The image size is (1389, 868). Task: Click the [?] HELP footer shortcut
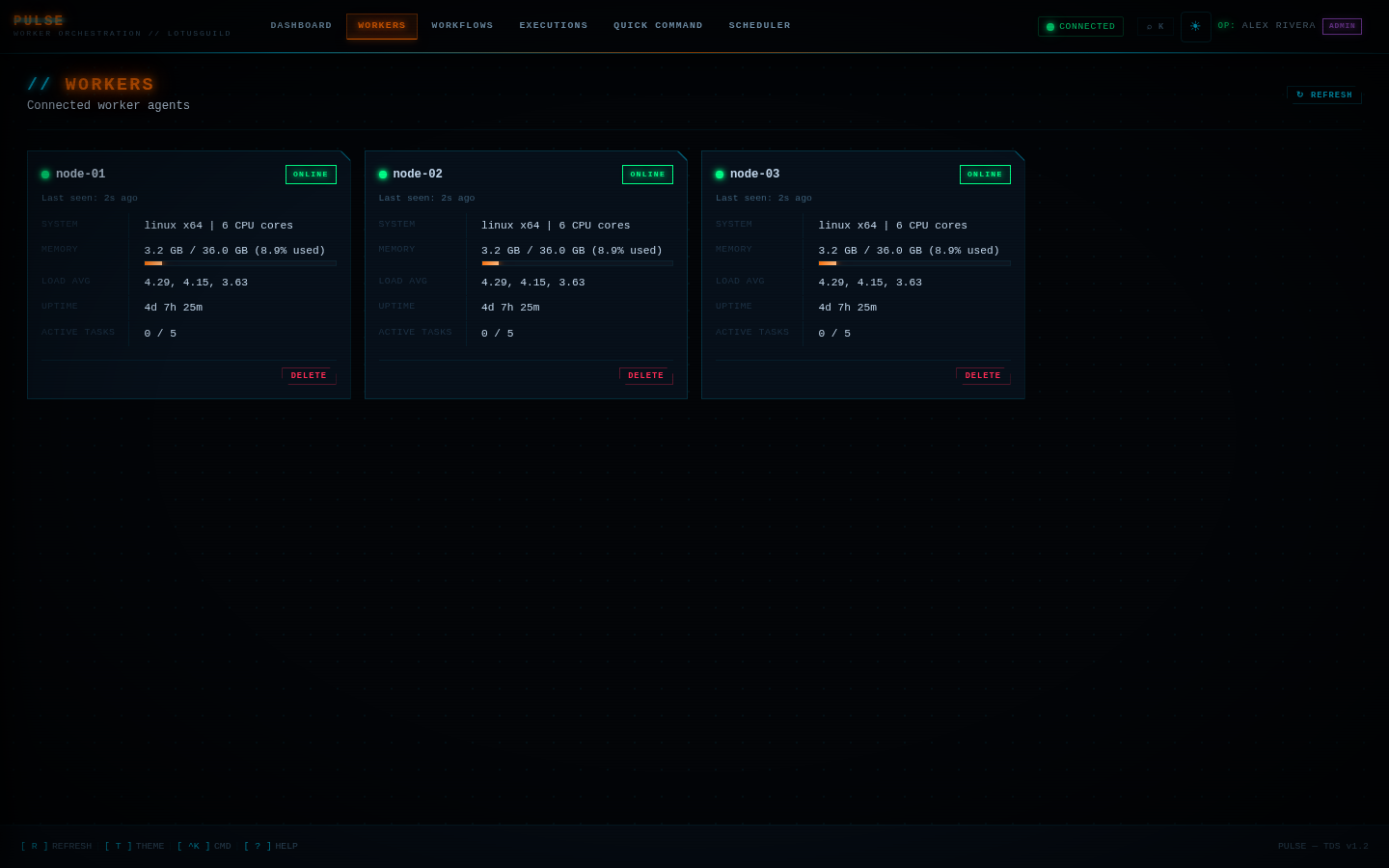(x=271, y=847)
